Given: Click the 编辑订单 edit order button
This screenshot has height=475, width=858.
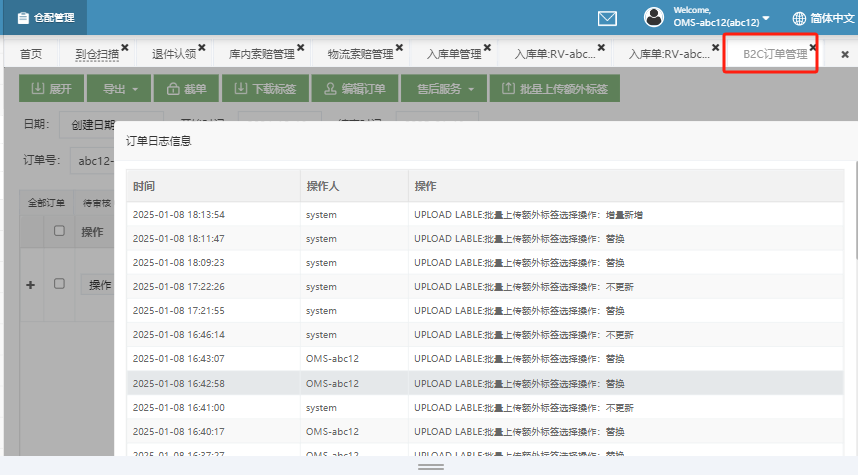Looking at the screenshot, I should (x=355, y=89).
